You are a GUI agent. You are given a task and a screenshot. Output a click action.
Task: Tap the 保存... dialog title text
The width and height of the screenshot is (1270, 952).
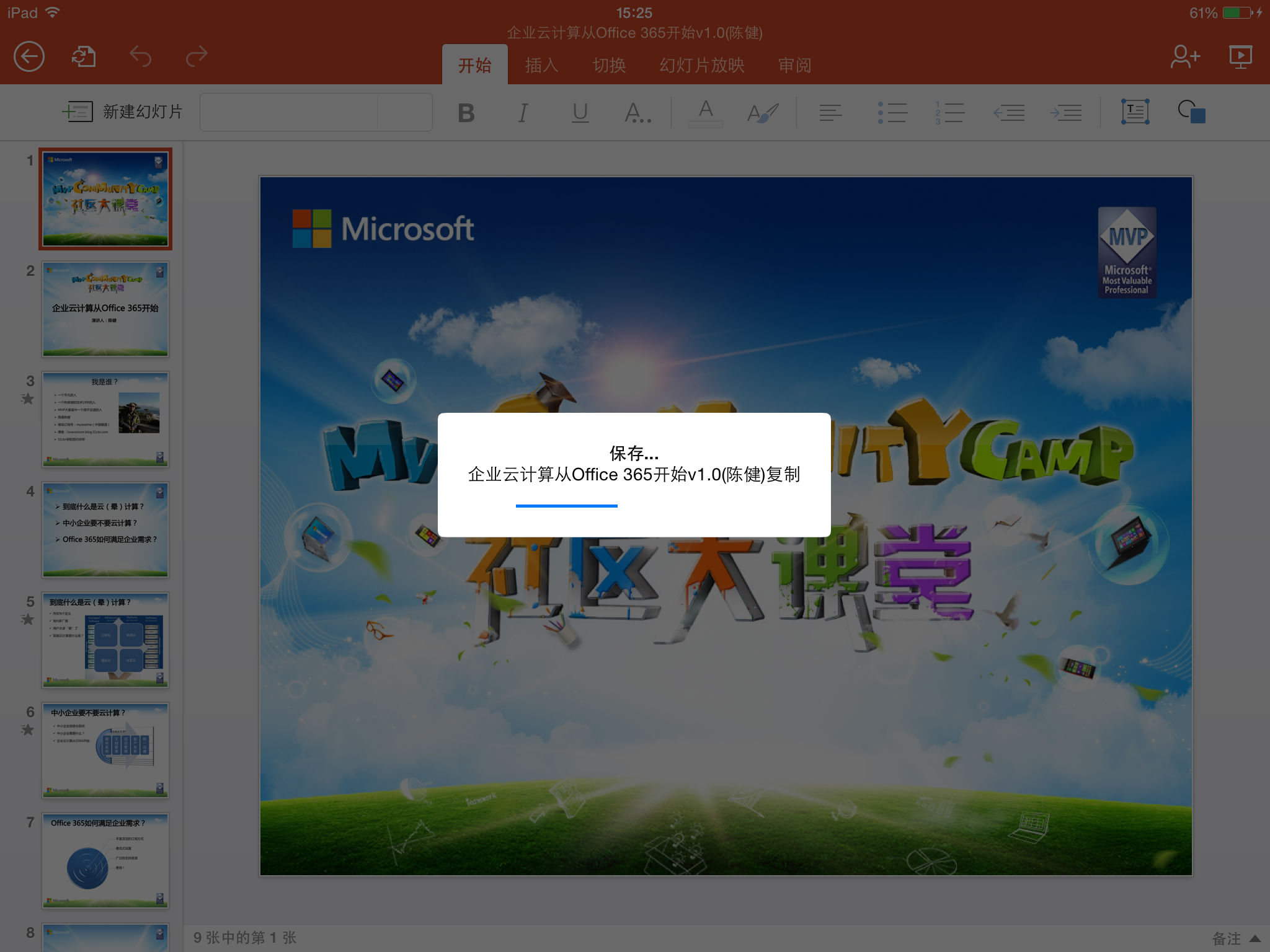tap(634, 453)
